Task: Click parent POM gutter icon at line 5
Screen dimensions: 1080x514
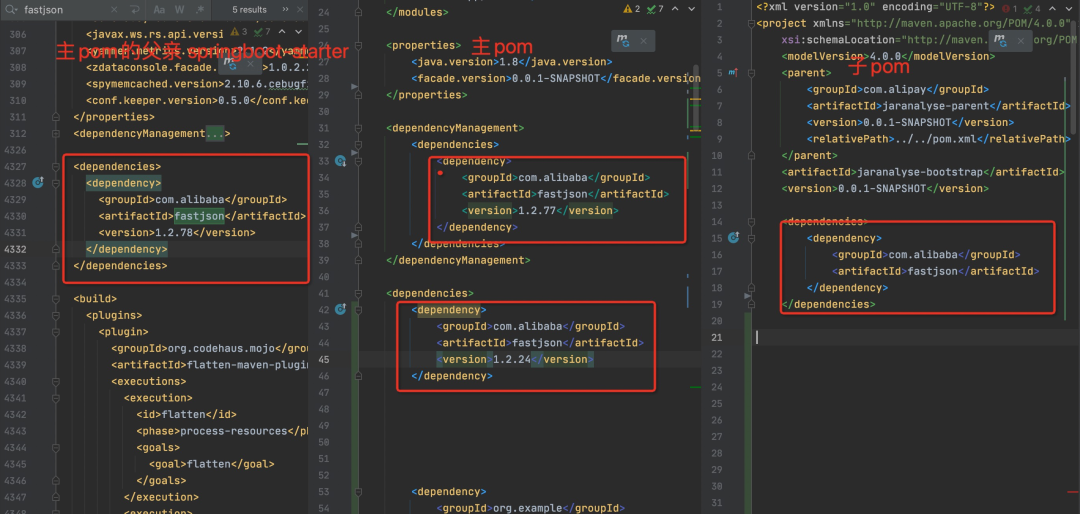Action: click(734, 72)
